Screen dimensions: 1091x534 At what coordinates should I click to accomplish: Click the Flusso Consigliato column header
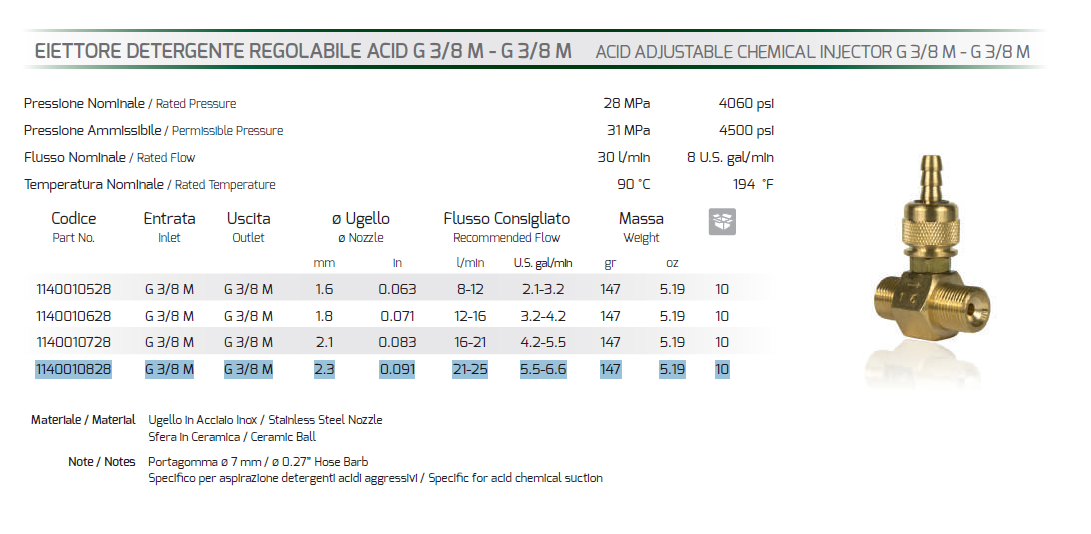point(506,227)
